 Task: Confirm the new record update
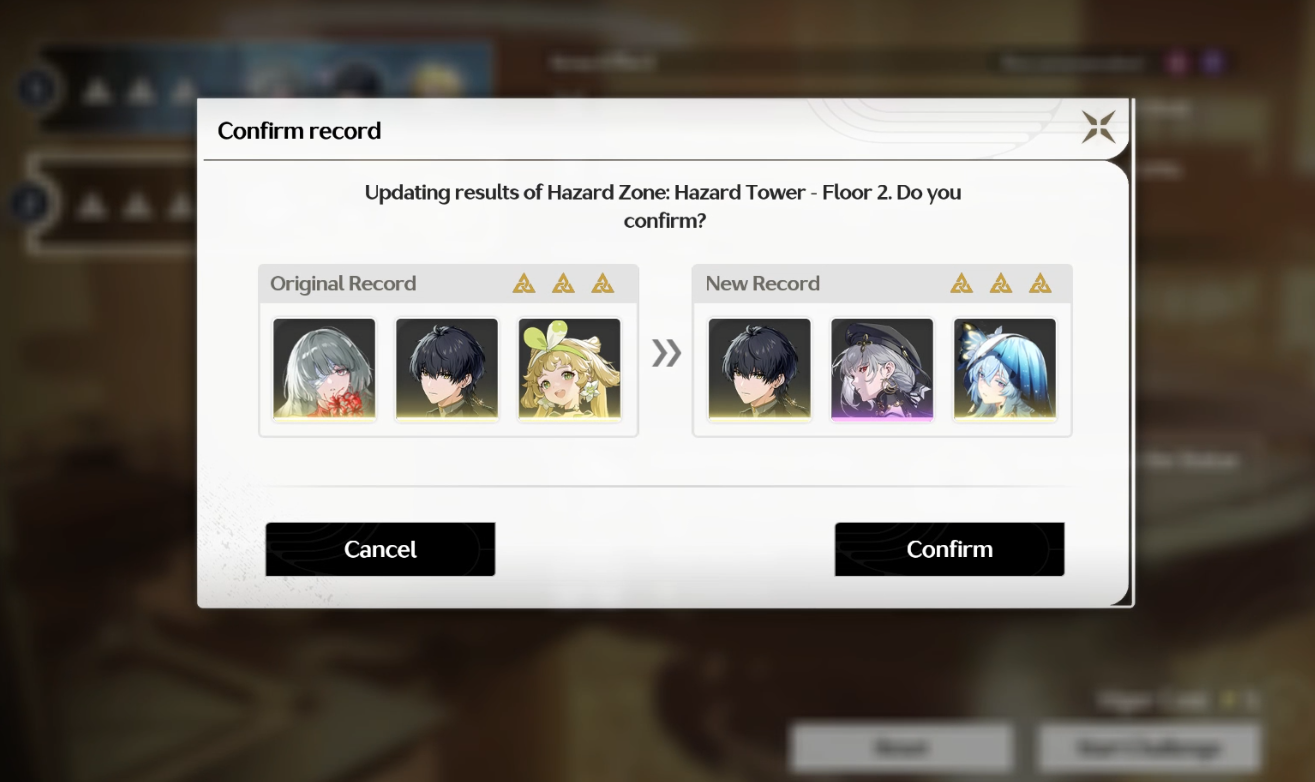[x=949, y=549]
